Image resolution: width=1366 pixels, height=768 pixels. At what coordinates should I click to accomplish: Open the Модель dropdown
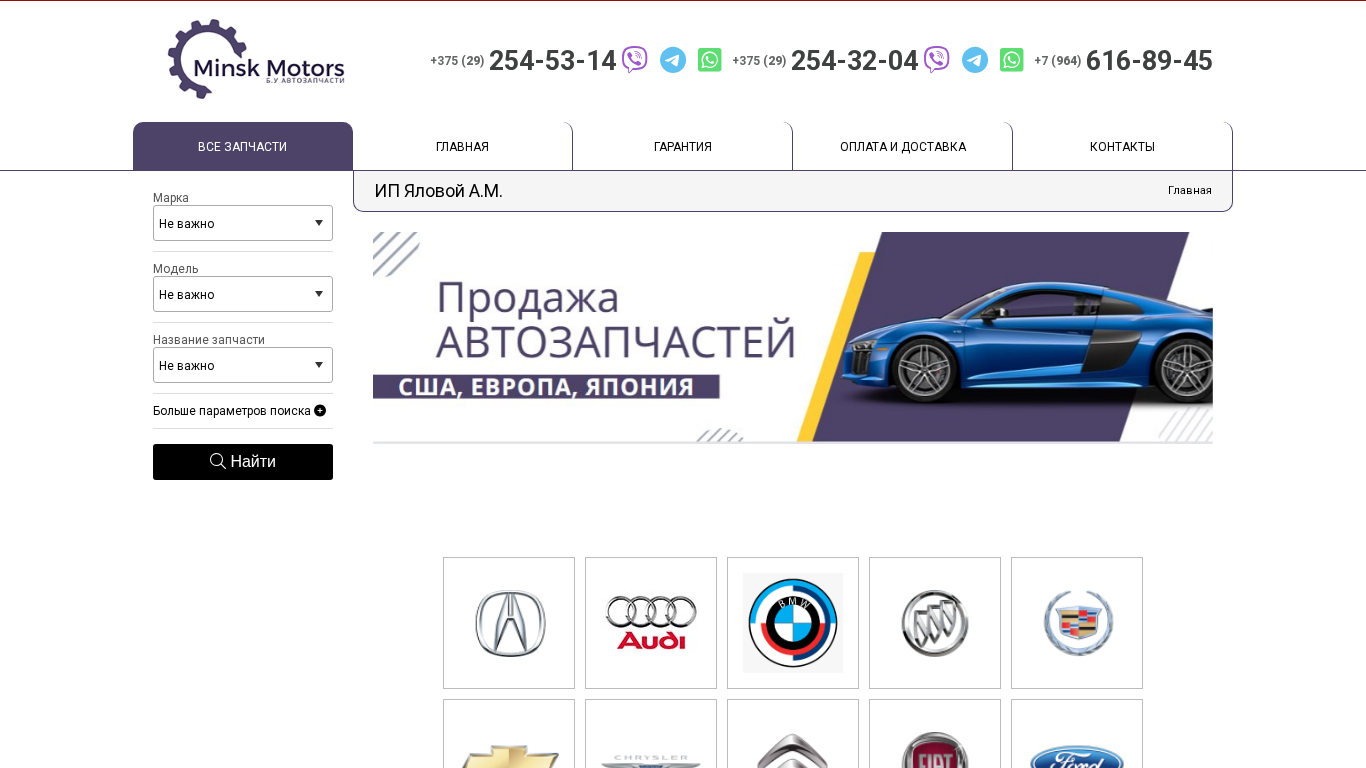(x=243, y=294)
